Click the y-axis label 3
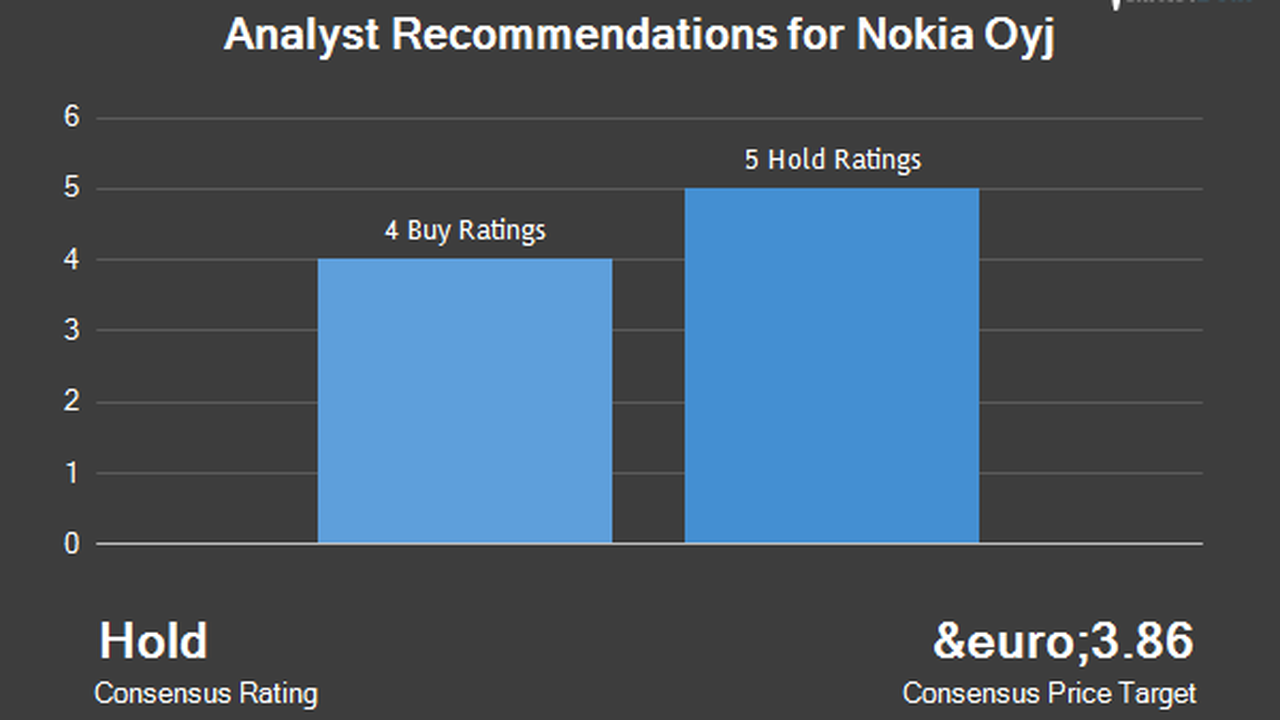The image size is (1280, 720). (71, 331)
